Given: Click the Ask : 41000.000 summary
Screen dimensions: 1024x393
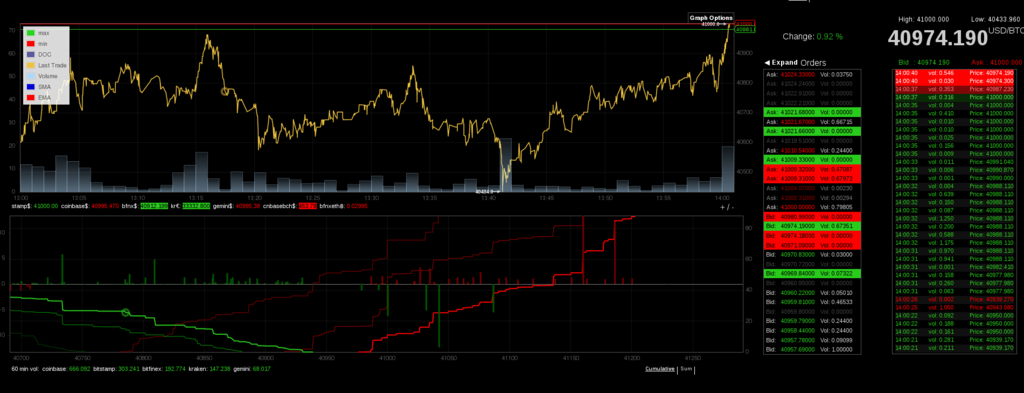Looking at the screenshot, I should click(998, 63).
